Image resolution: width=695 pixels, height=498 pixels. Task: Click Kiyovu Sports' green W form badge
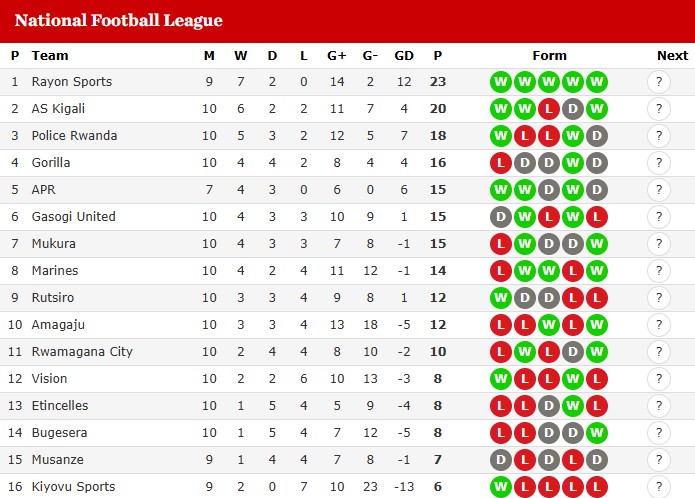click(x=501, y=487)
